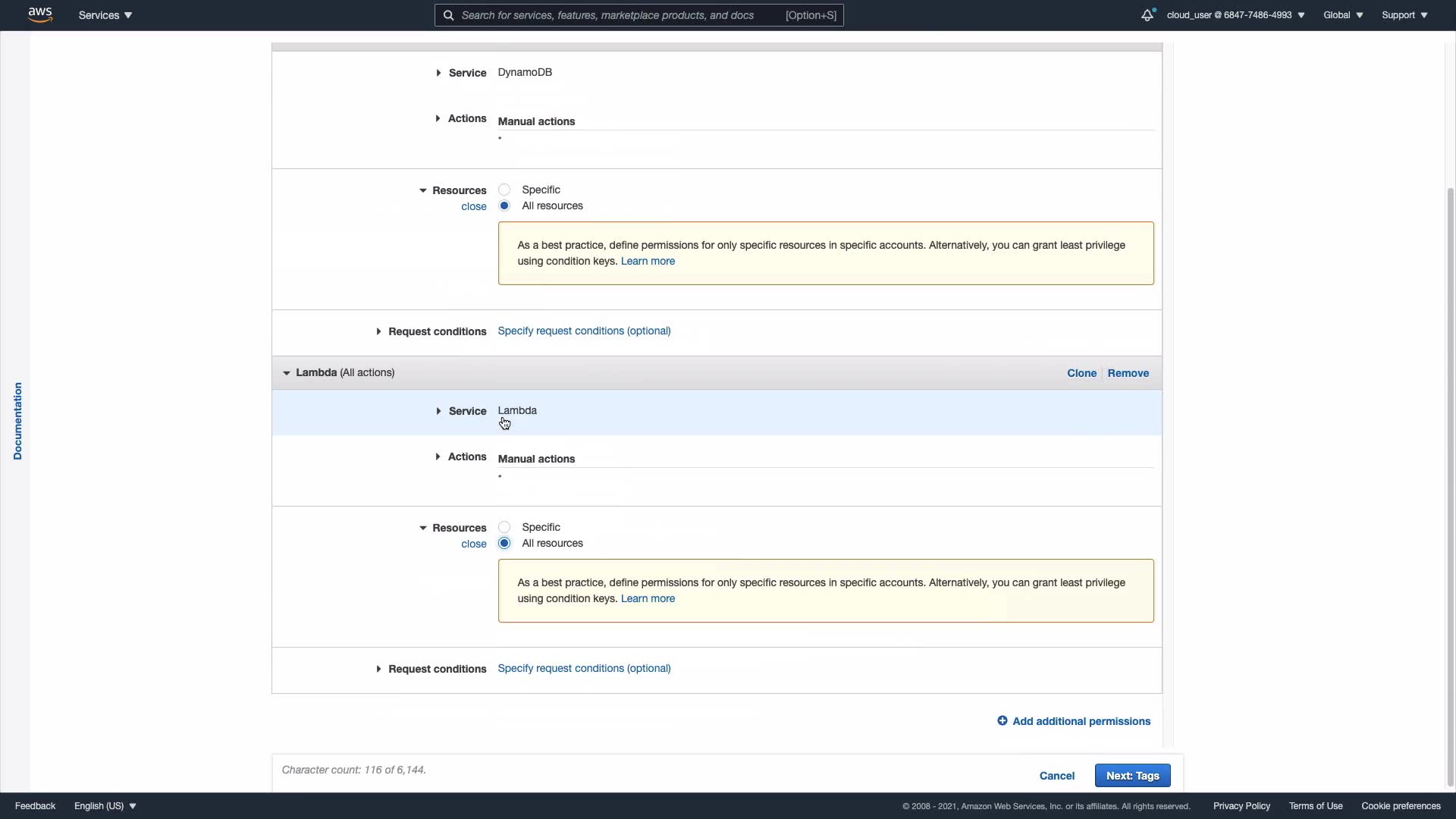Image resolution: width=1456 pixels, height=819 pixels.
Task: Select Specific resources for DynamoDB
Action: 504,190
